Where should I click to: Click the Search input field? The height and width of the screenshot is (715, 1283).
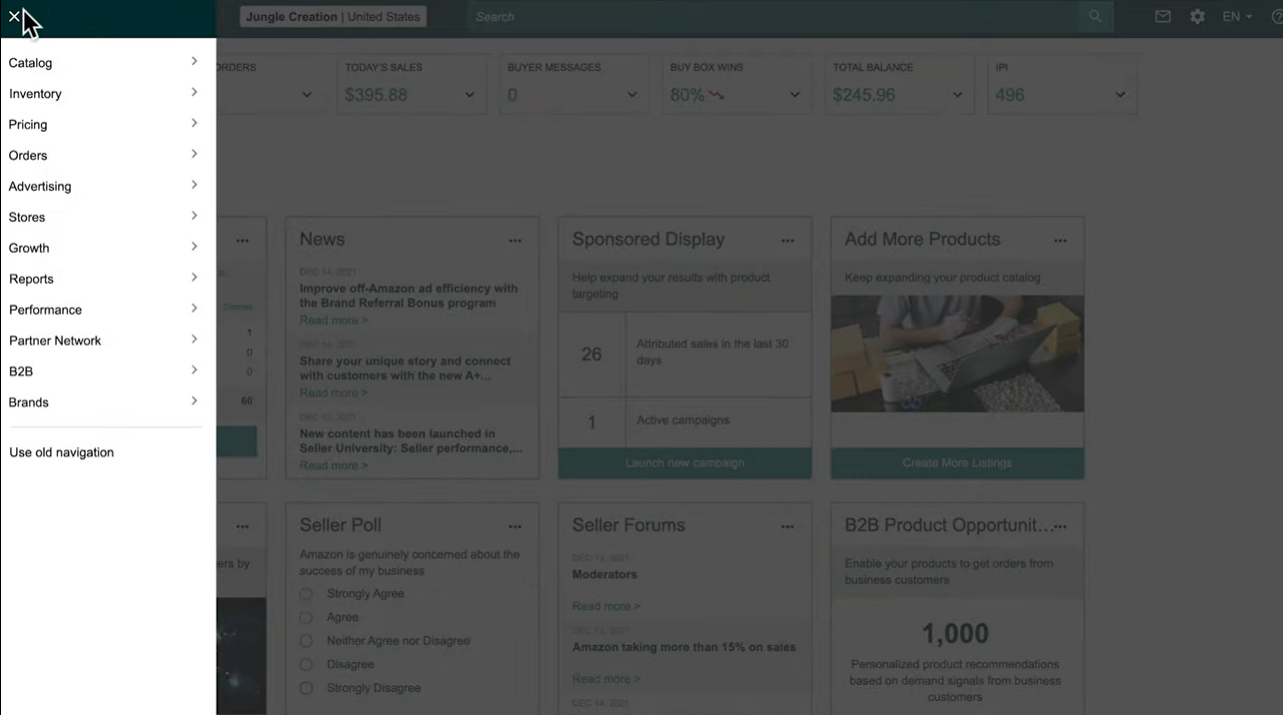coord(771,17)
